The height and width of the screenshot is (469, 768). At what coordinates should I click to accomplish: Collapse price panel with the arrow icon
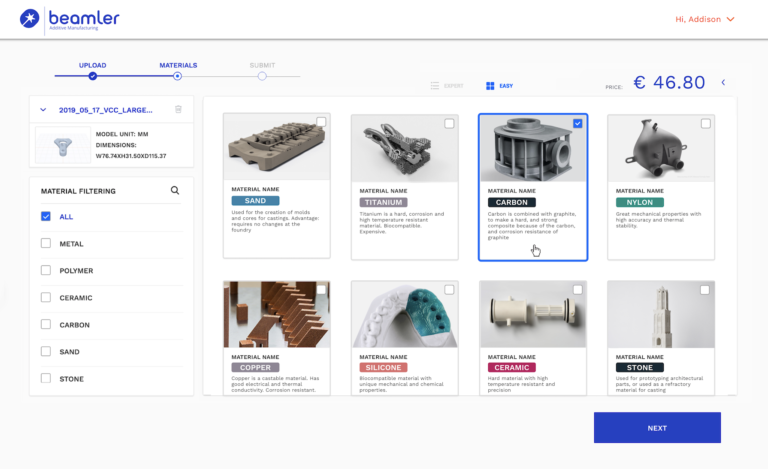723,83
